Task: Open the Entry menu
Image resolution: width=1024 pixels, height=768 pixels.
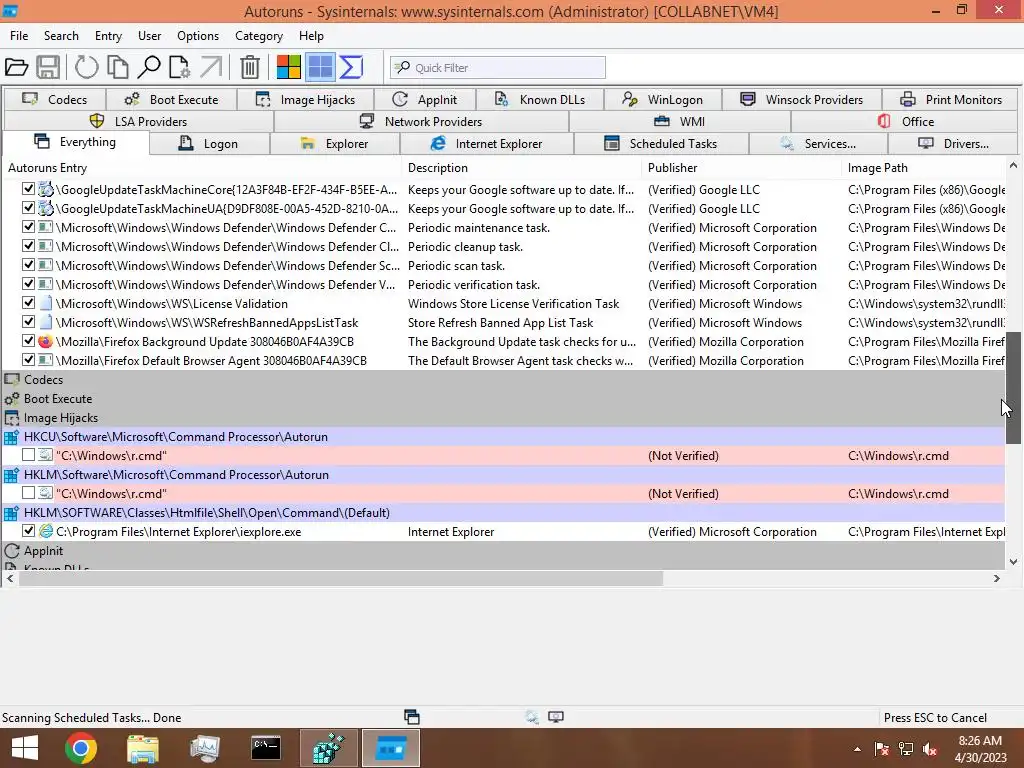Action: (x=108, y=36)
